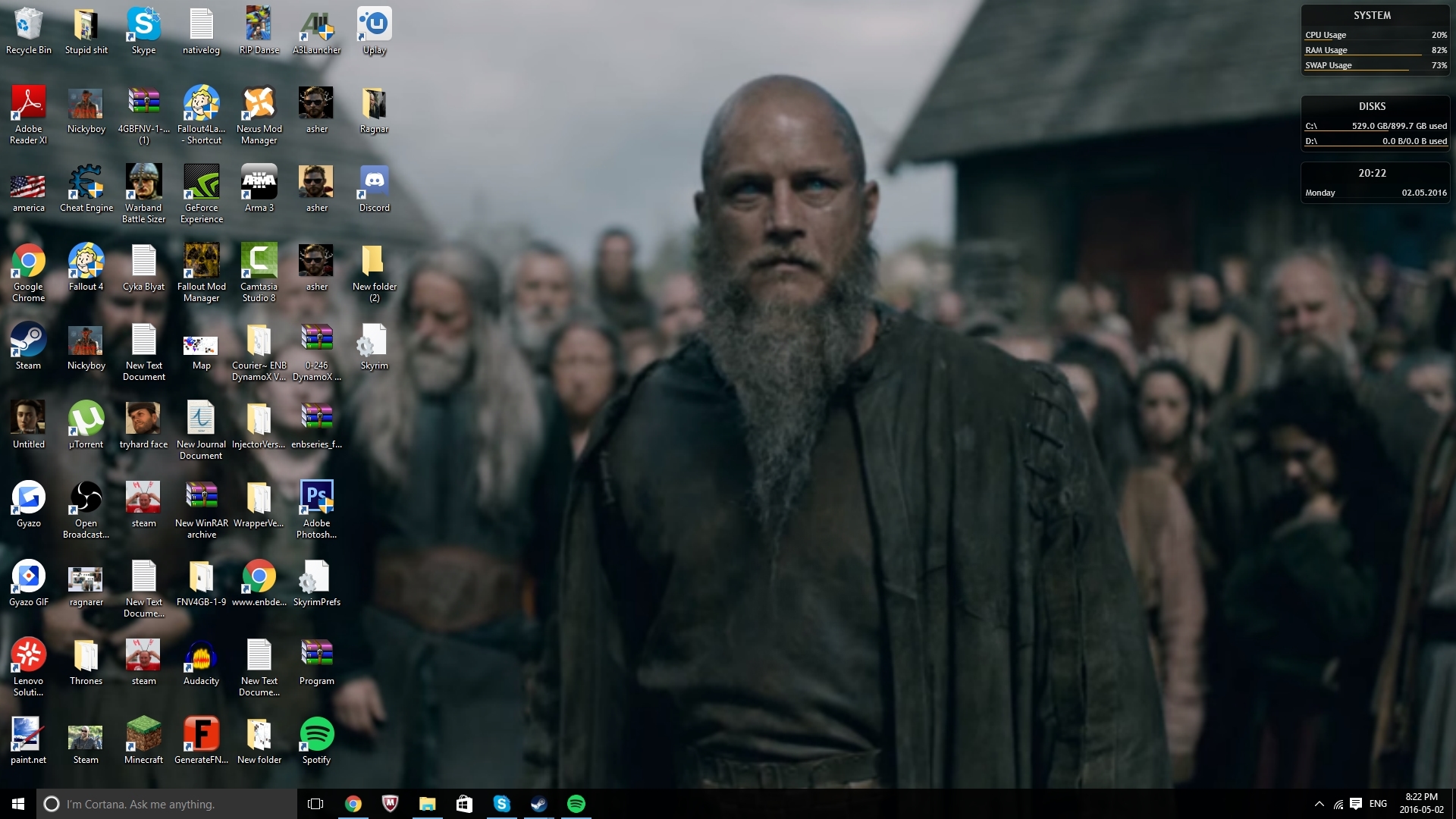Select the RIP Danse icon
The width and height of the screenshot is (1456, 819).
259,32
